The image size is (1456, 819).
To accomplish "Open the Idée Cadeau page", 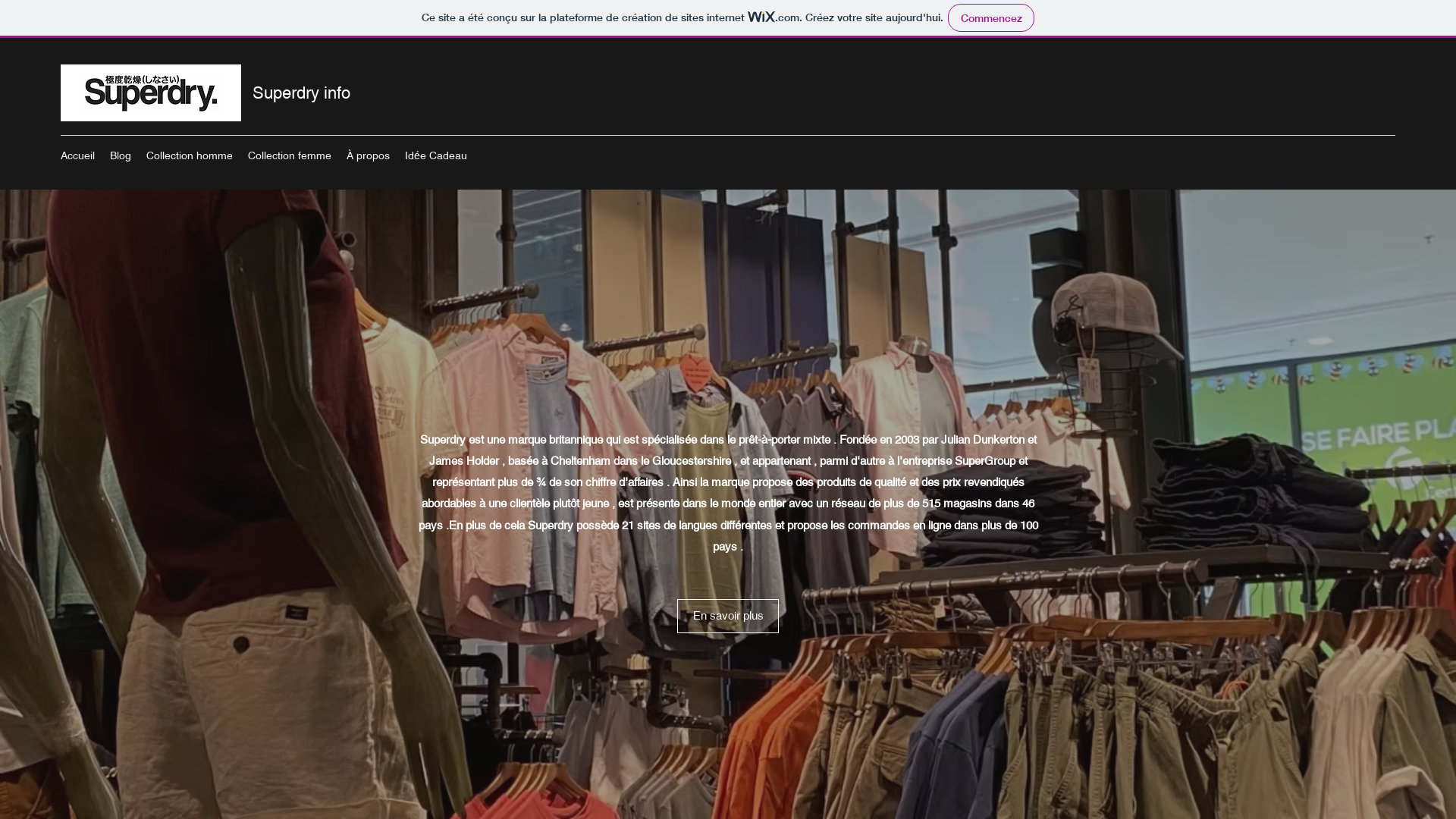I will tap(435, 155).
